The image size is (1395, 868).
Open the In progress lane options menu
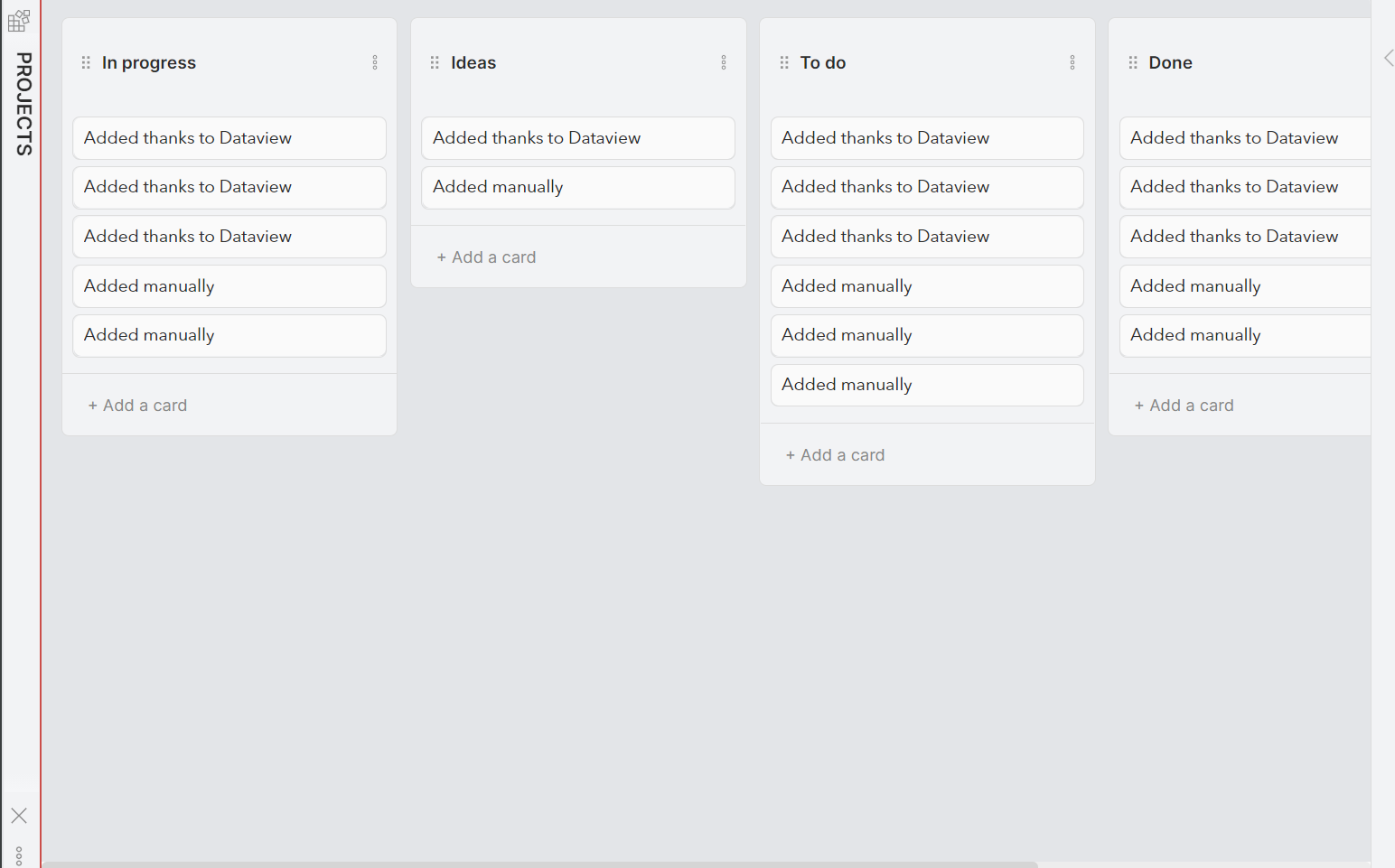(375, 62)
